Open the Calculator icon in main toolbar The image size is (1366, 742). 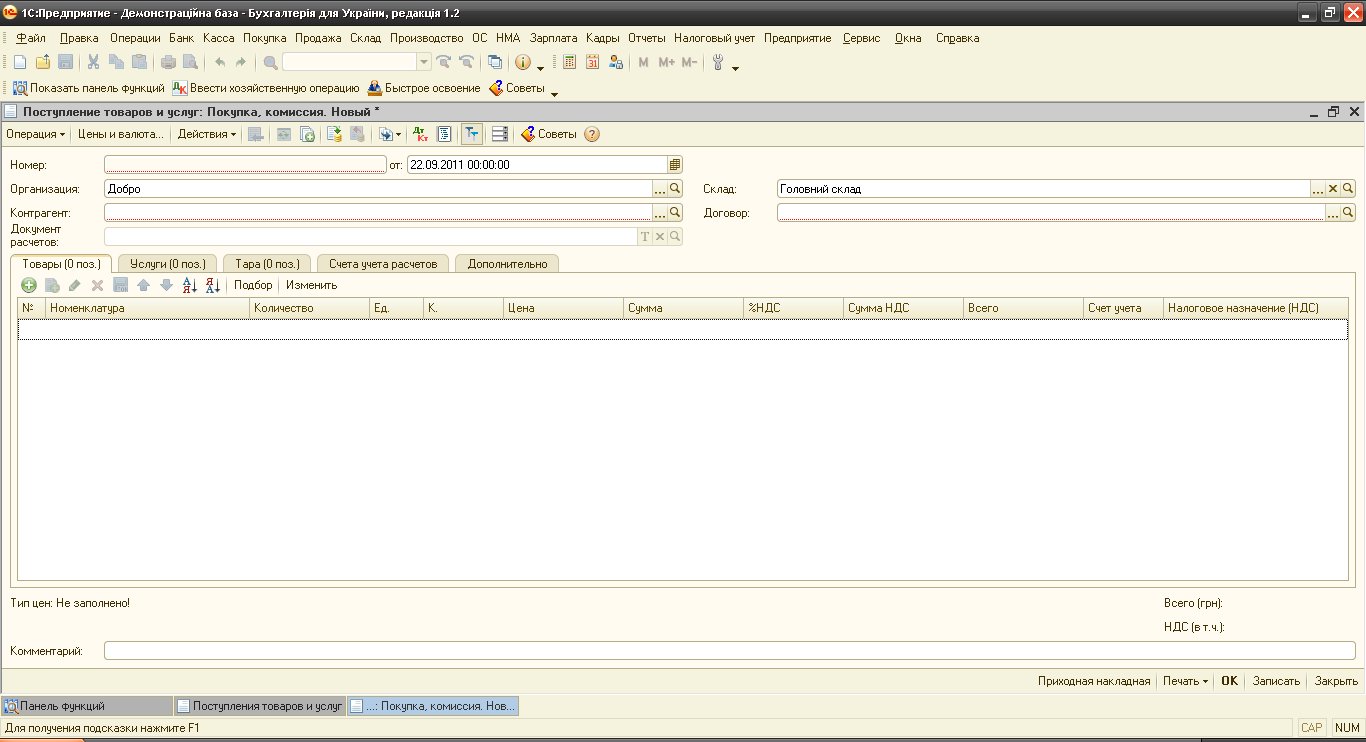pyautogui.click(x=569, y=62)
